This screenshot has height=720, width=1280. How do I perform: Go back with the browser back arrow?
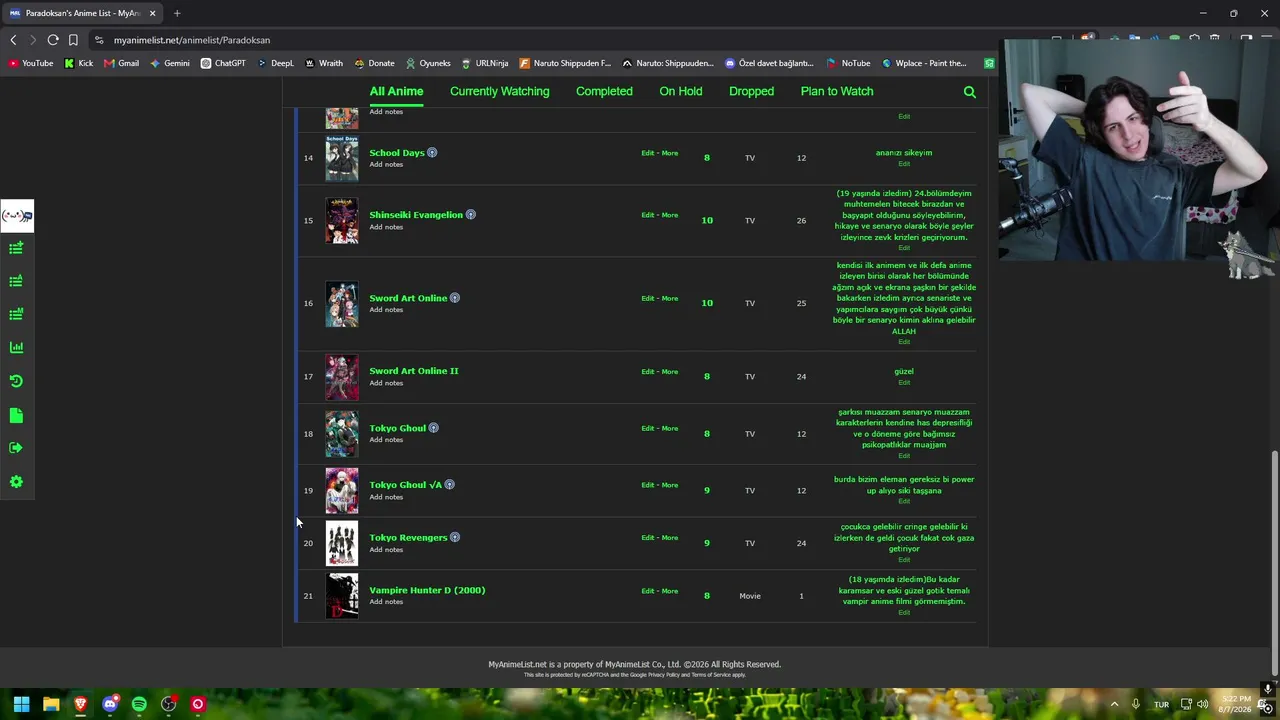(x=13, y=40)
